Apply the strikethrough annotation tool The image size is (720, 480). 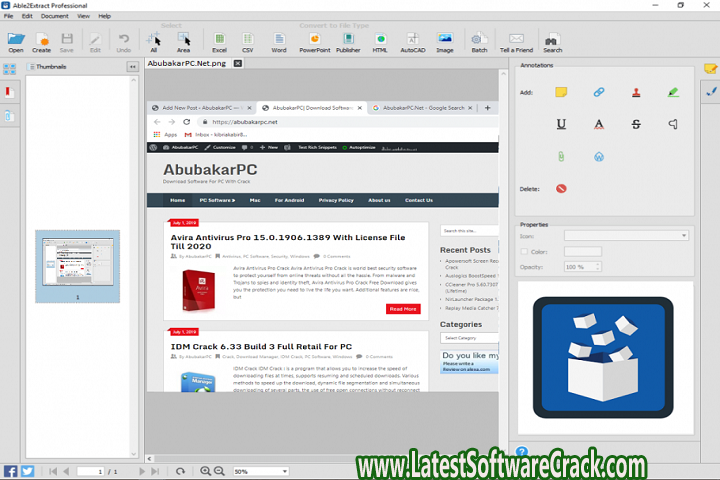pos(635,124)
